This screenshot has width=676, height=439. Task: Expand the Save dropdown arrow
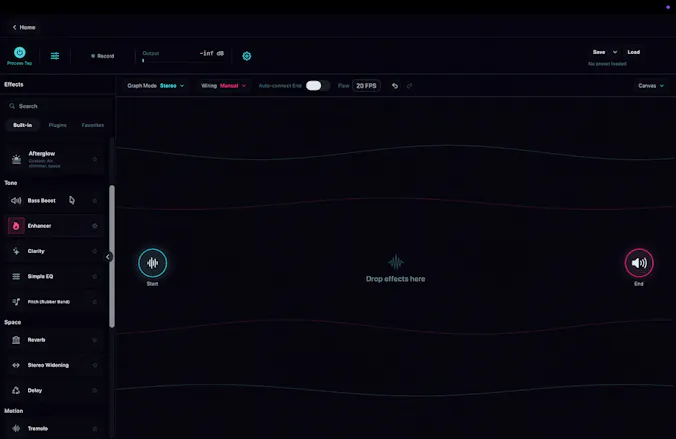click(x=615, y=52)
